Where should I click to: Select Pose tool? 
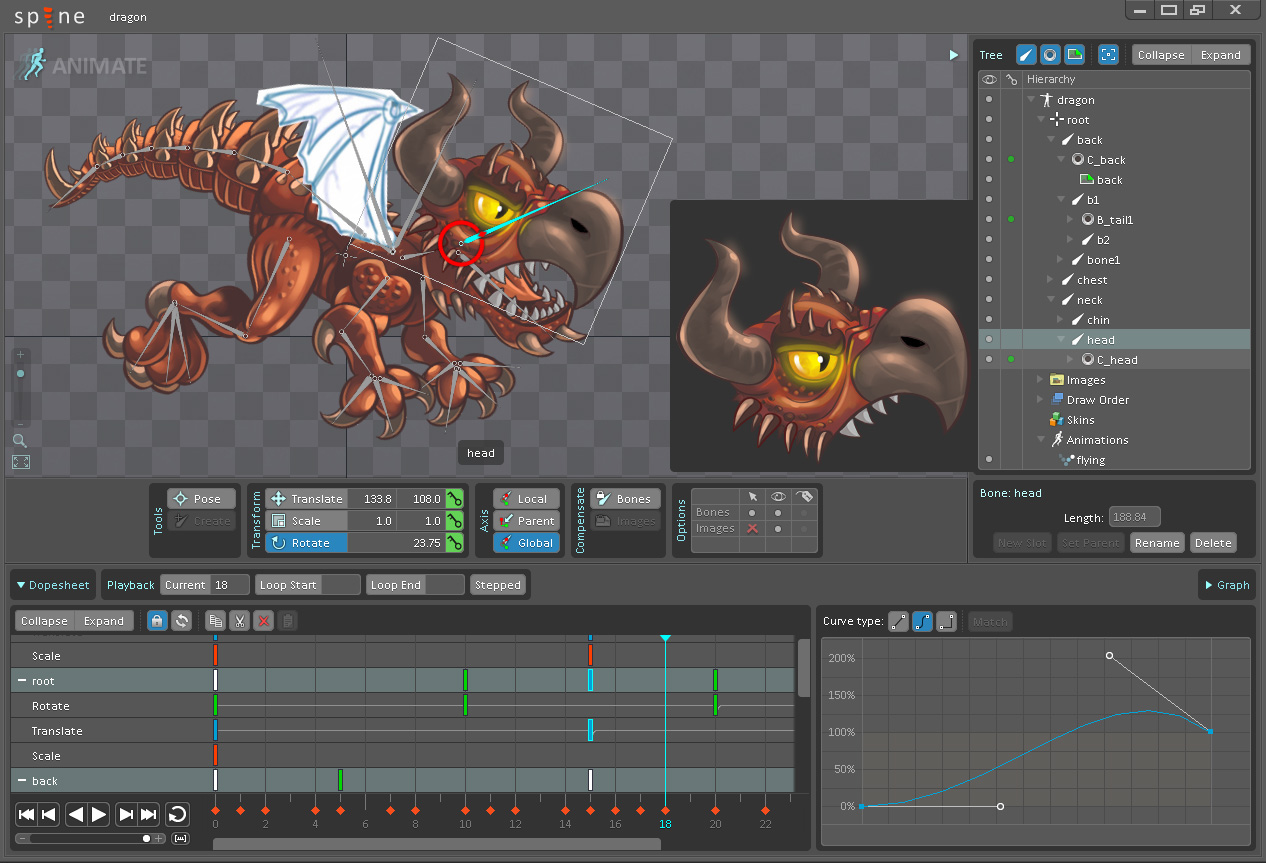(x=201, y=498)
